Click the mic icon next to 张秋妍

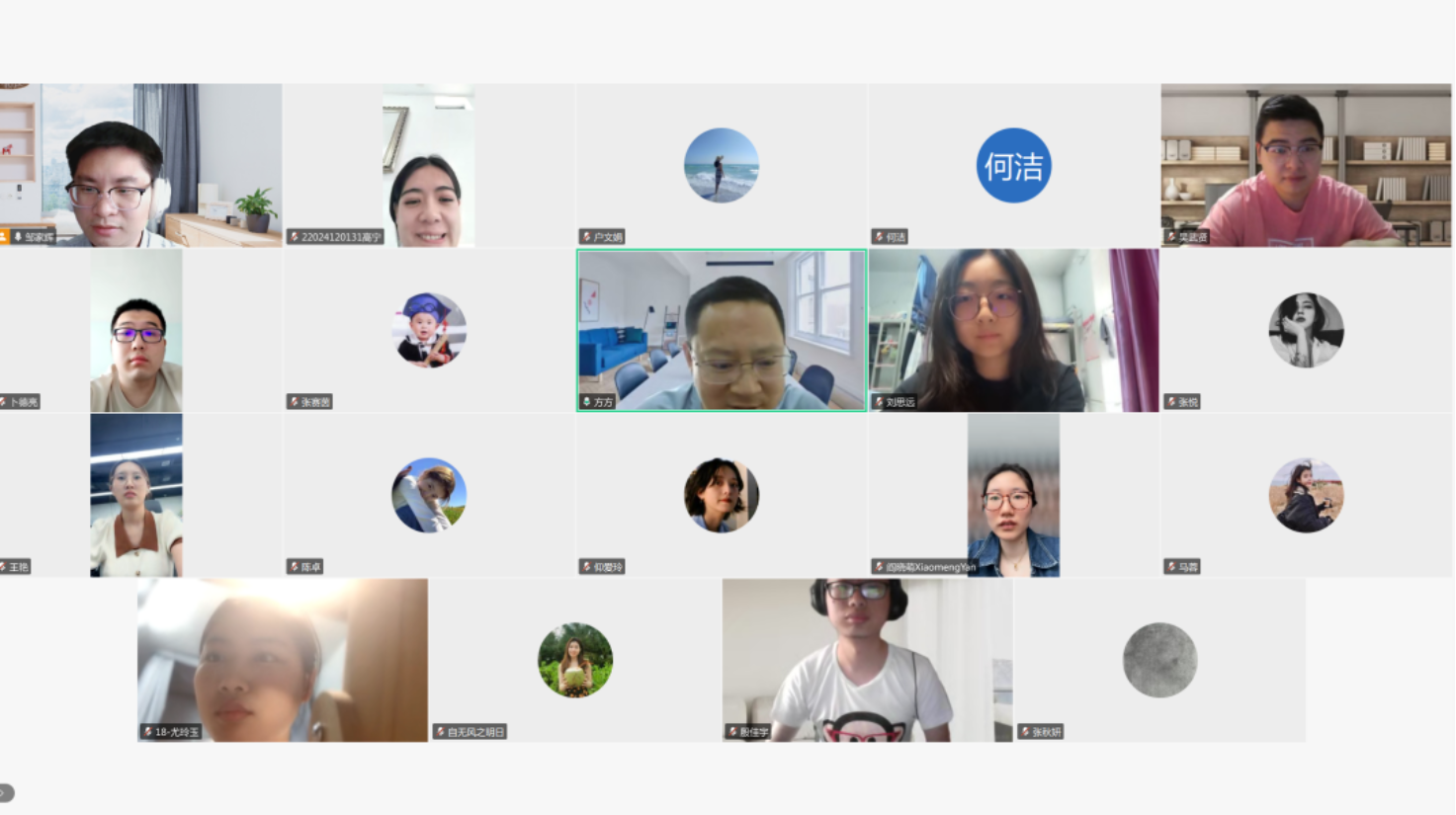point(1026,732)
